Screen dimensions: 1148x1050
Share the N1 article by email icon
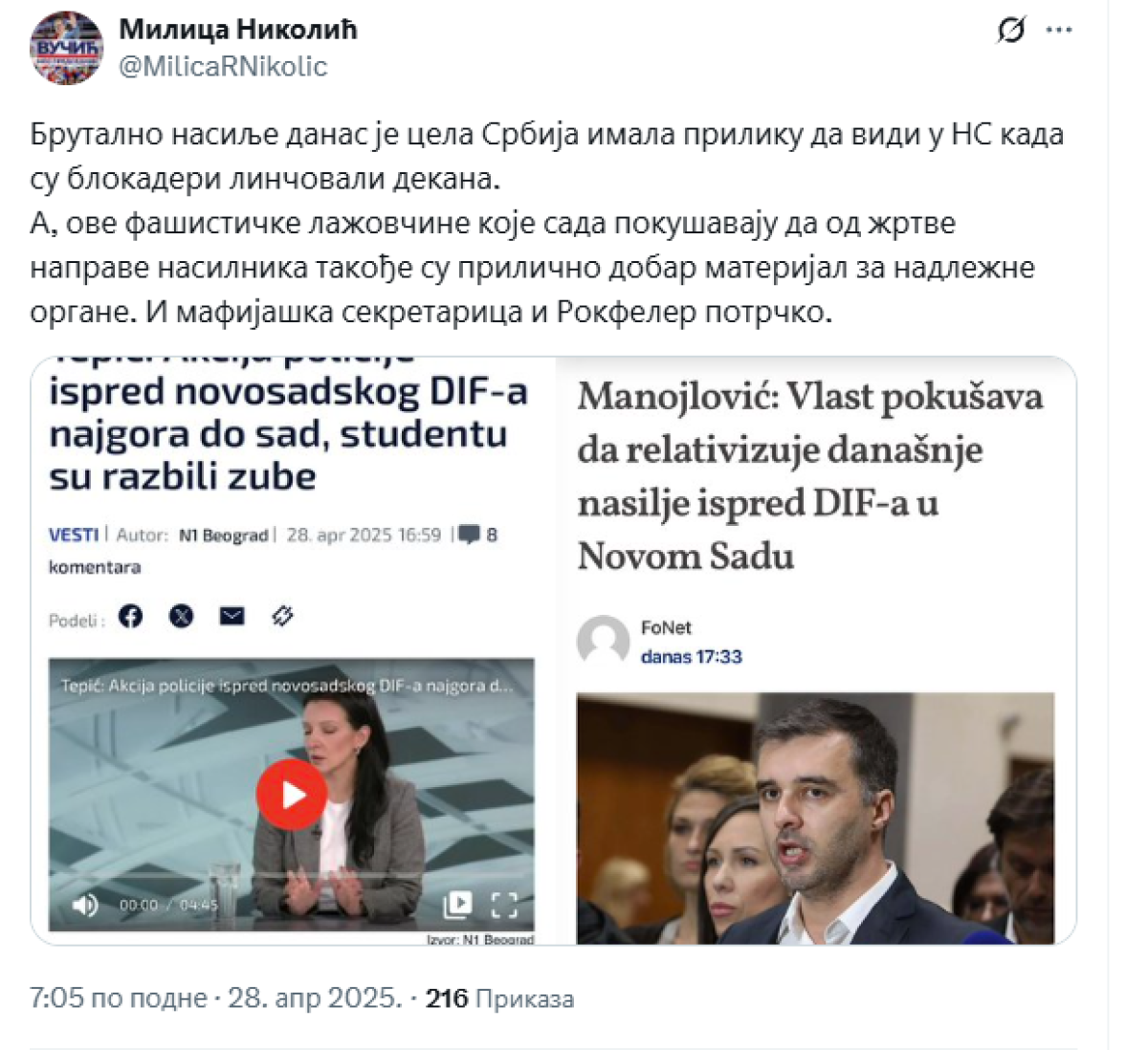point(232,616)
